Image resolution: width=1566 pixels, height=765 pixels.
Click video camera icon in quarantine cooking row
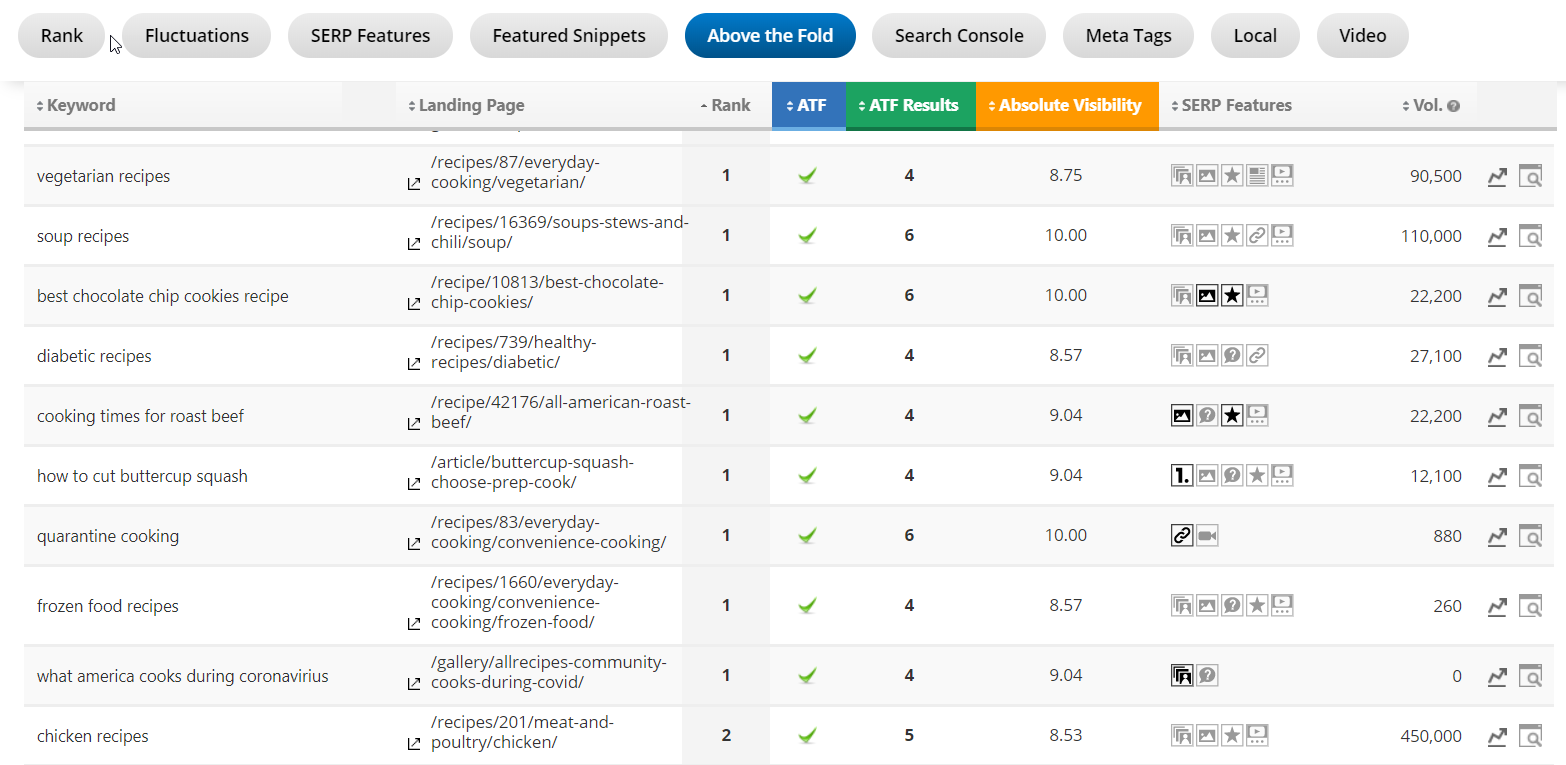tap(1207, 536)
